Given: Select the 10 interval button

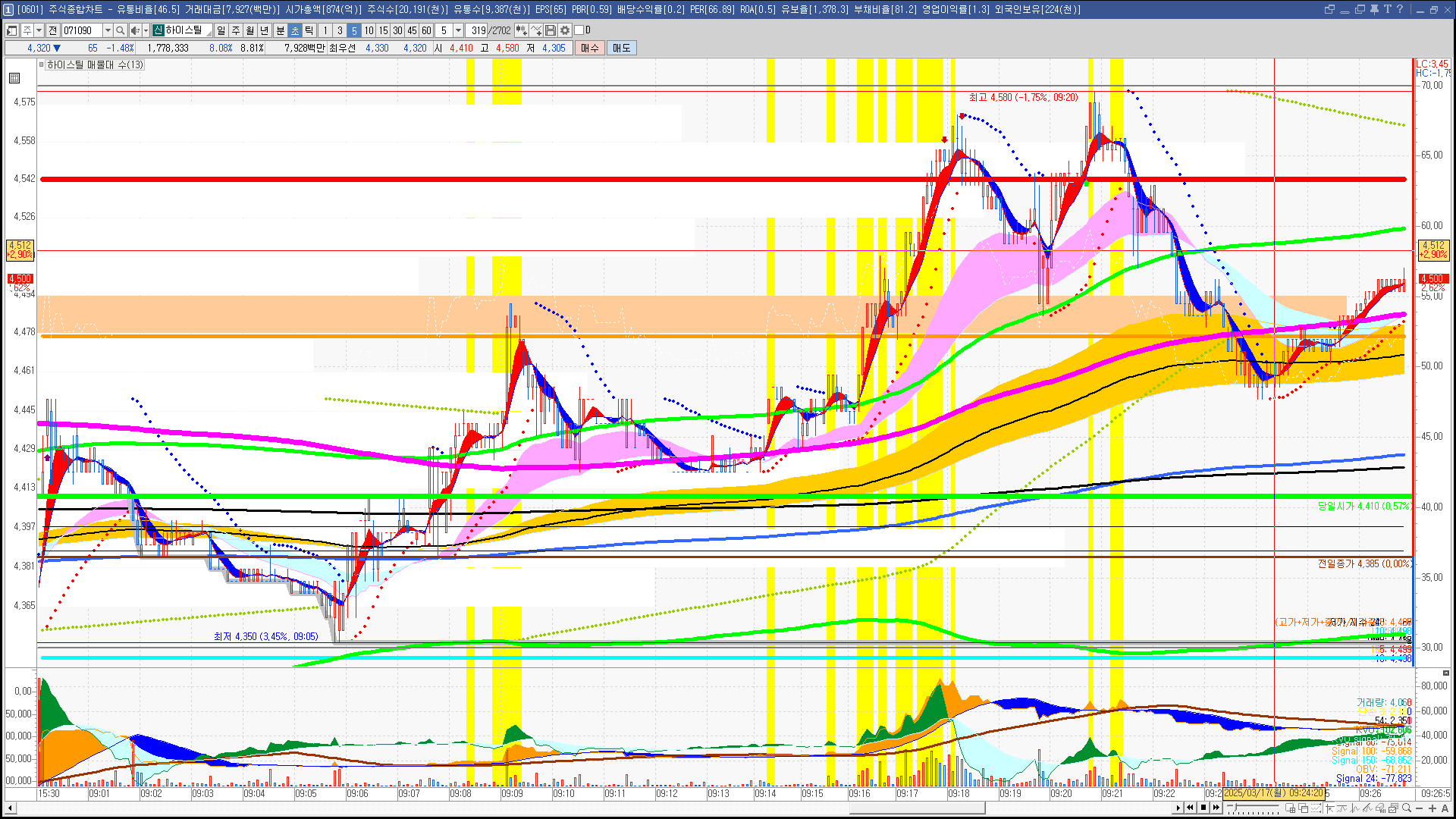Looking at the screenshot, I should click(x=369, y=30).
